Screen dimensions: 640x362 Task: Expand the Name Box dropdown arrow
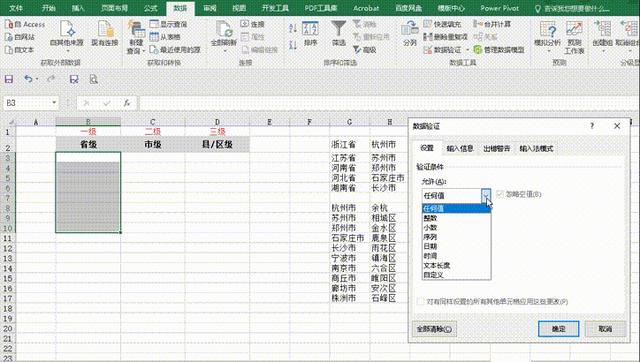pos(54,103)
